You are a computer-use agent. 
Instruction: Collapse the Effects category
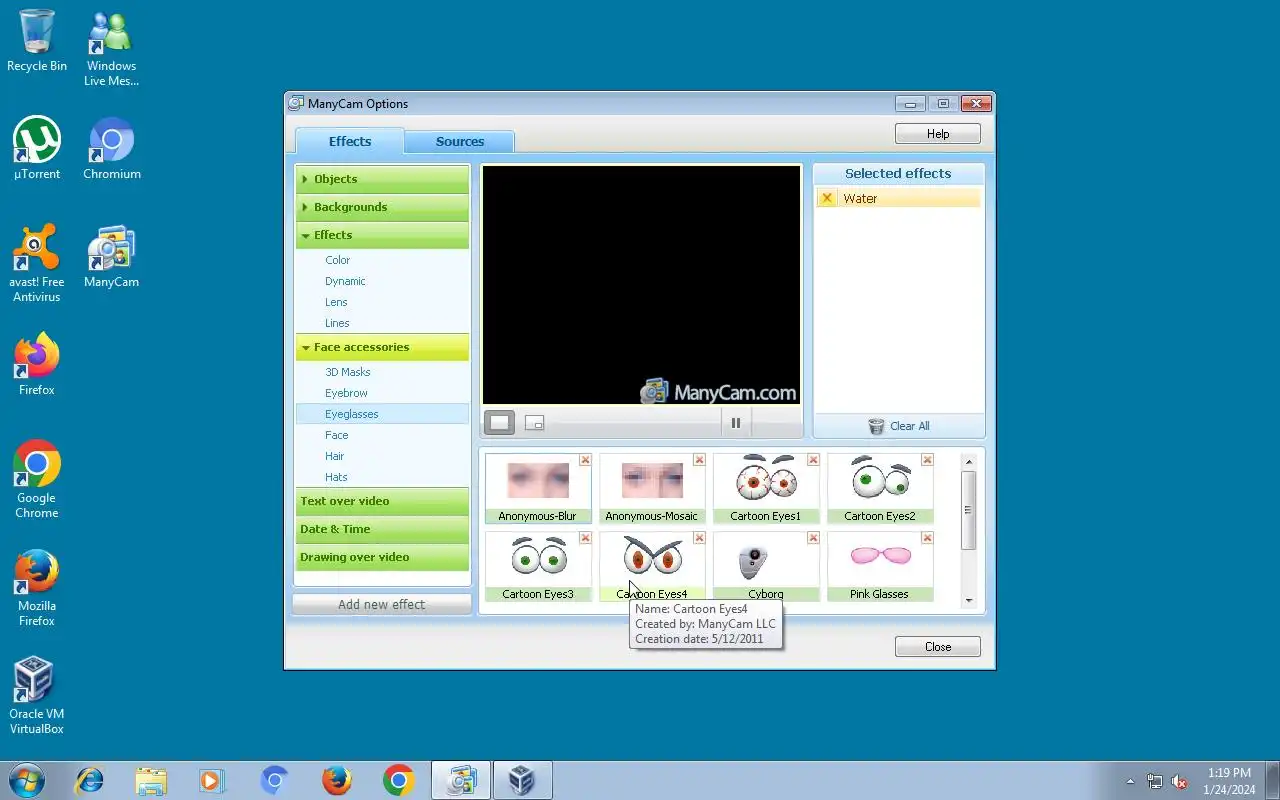coord(382,235)
